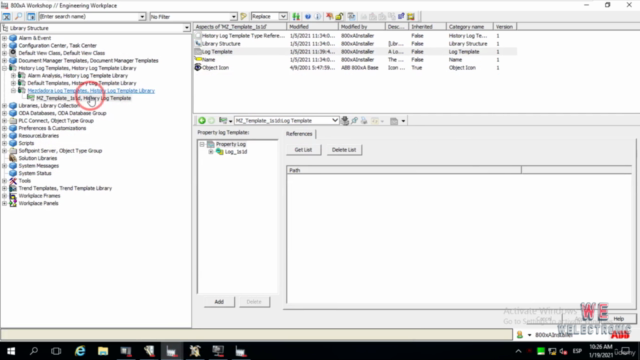This screenshot has height=360, width=640.
Task: Click the Tools tree node icon
Action: click(x=13, y=181)
